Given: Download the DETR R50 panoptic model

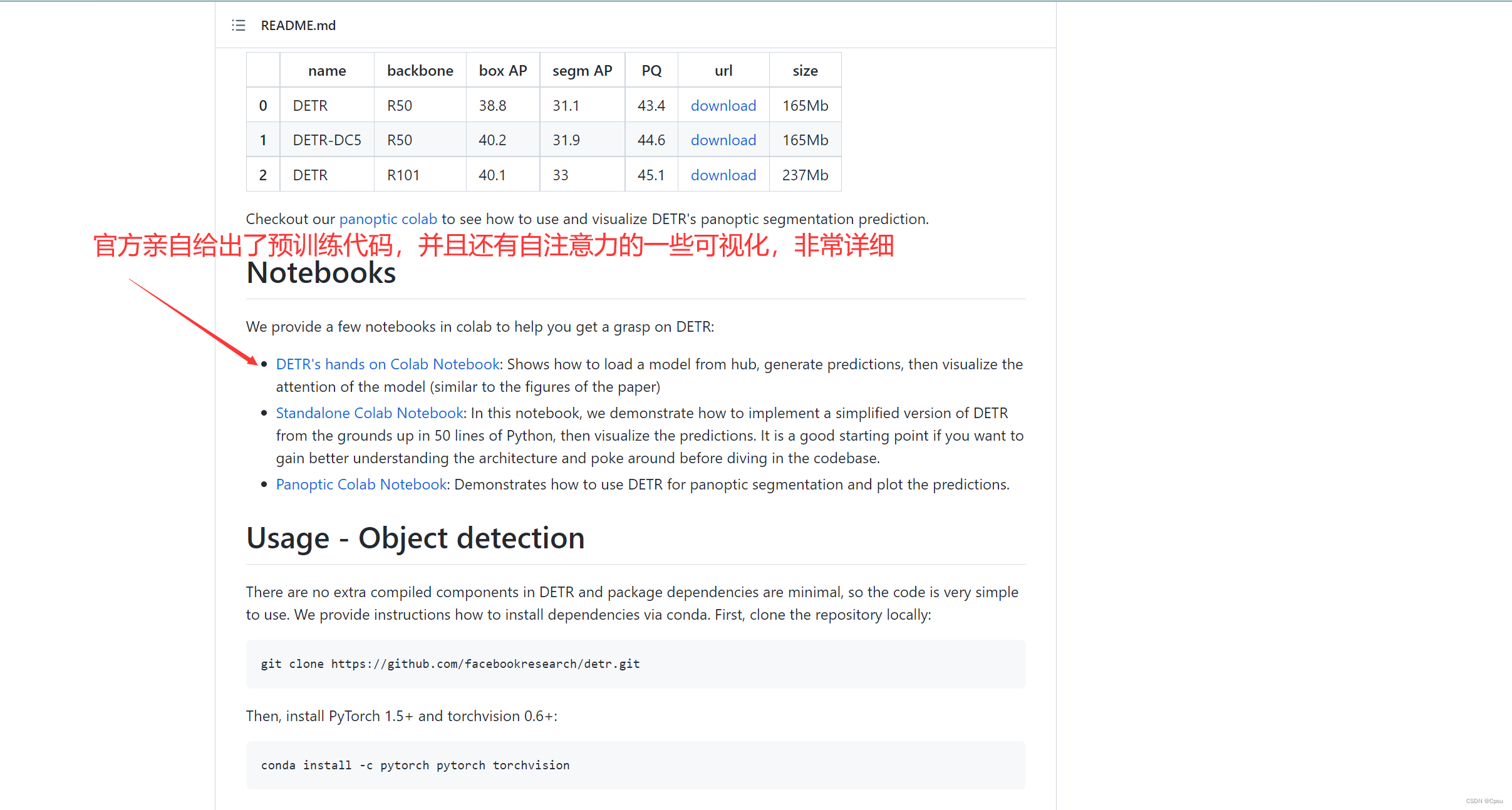Looking at the screenshot, I should point(723,105).
